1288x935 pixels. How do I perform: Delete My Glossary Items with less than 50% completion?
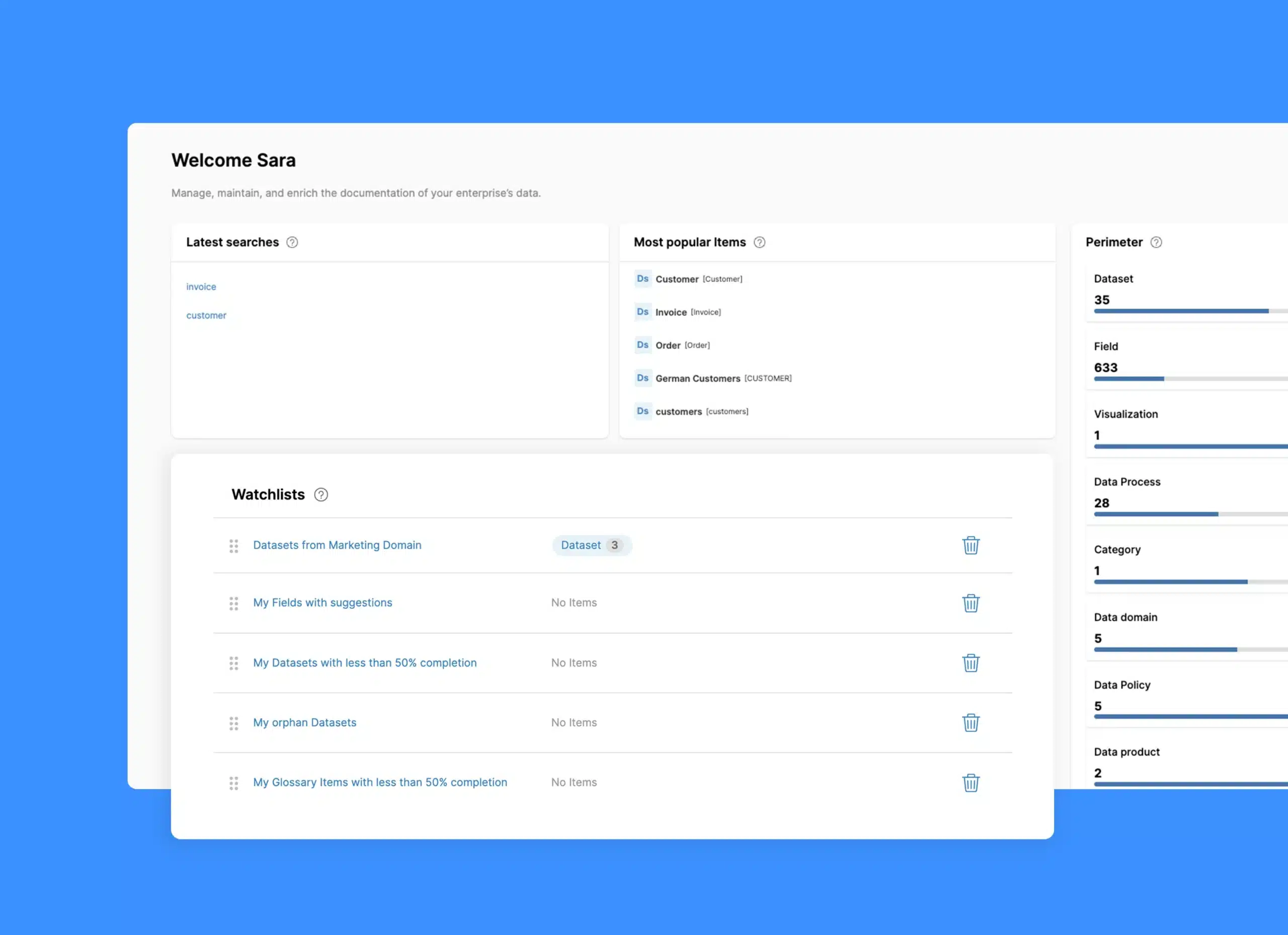pos(971,782)
